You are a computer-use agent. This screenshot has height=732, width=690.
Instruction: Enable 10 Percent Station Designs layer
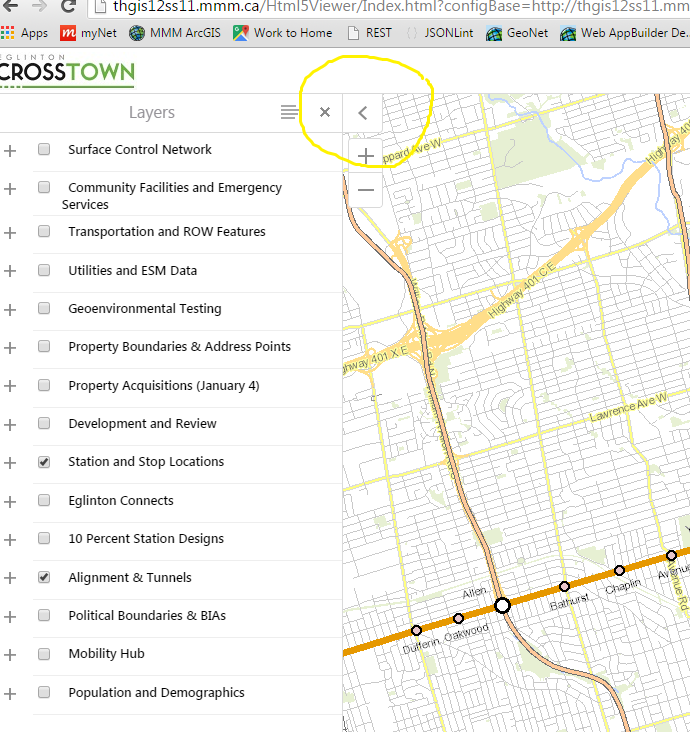point(44,538)
